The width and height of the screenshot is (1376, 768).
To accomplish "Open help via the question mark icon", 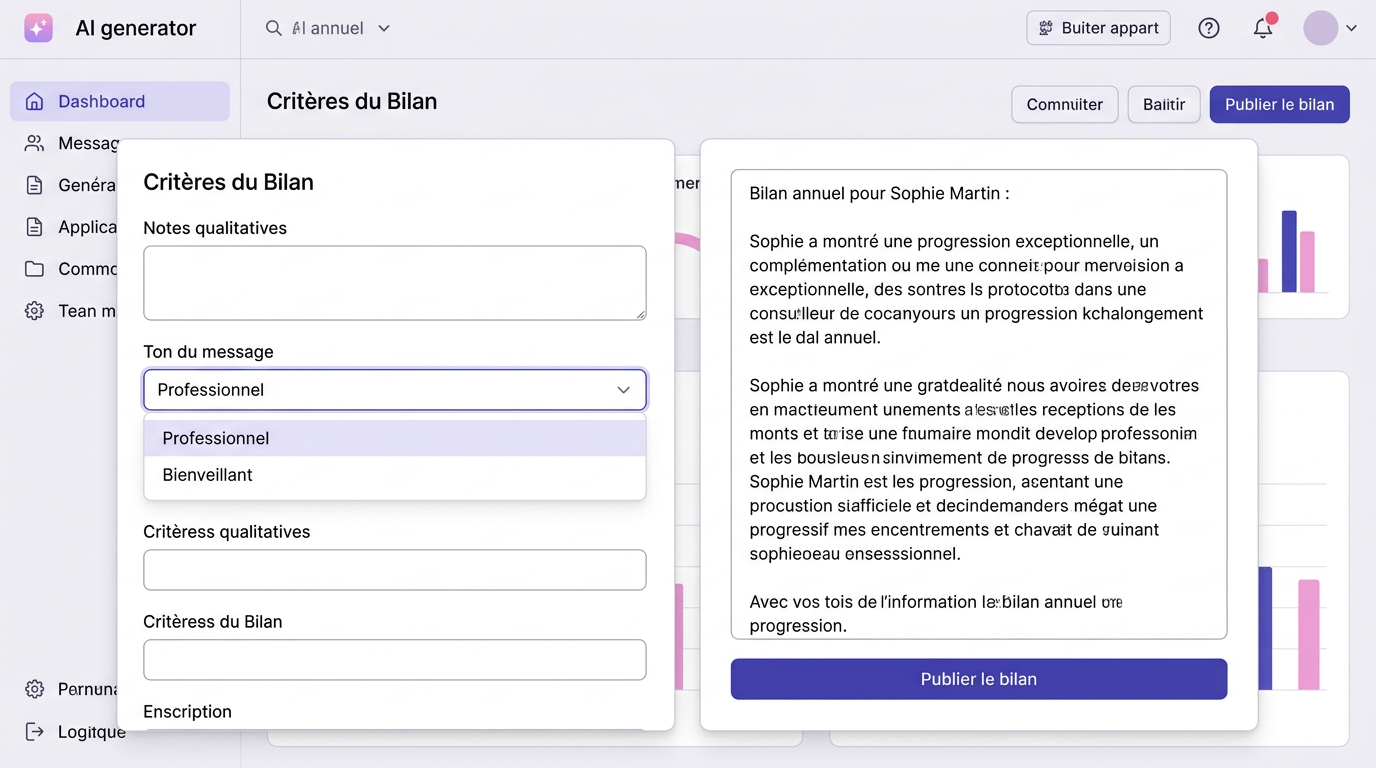I will pyautogui.click(x=1209, y=28).
